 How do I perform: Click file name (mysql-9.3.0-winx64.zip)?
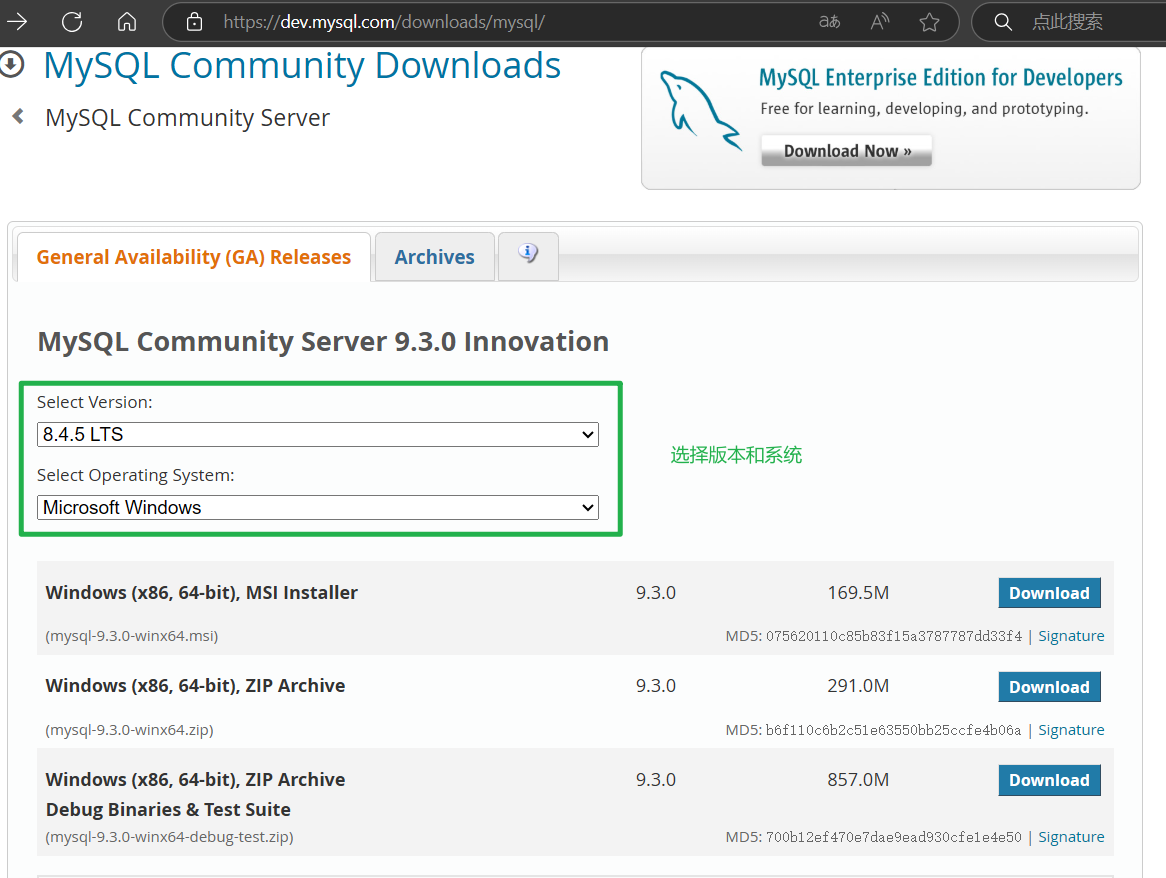pos(129,729)
